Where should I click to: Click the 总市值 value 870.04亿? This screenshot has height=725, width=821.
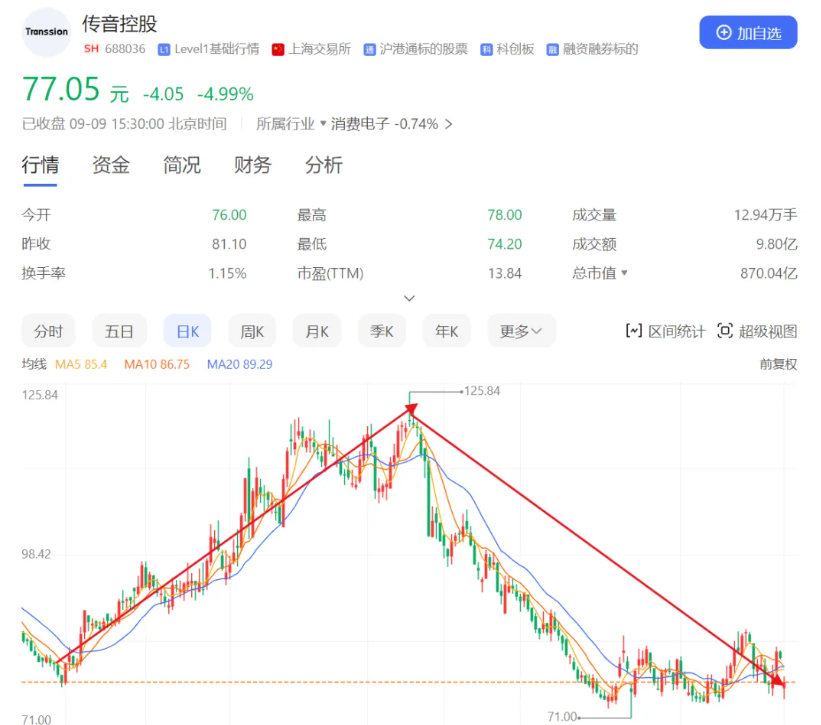[769, 274]
